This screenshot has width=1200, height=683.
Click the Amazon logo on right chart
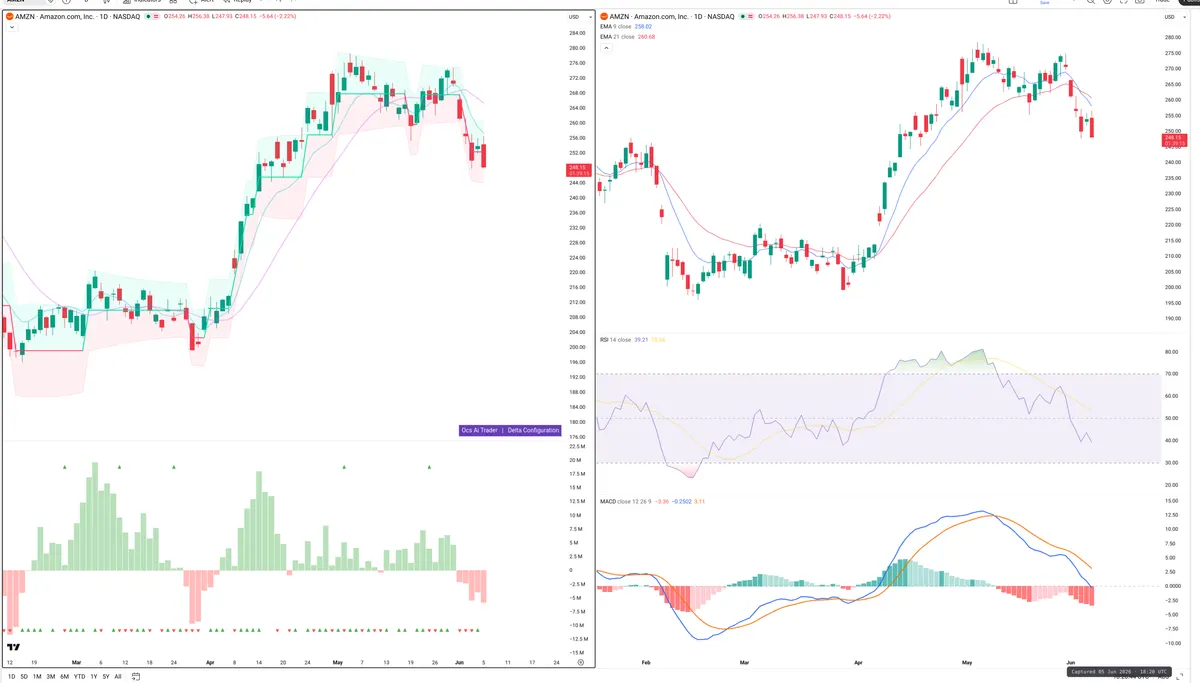604,17
